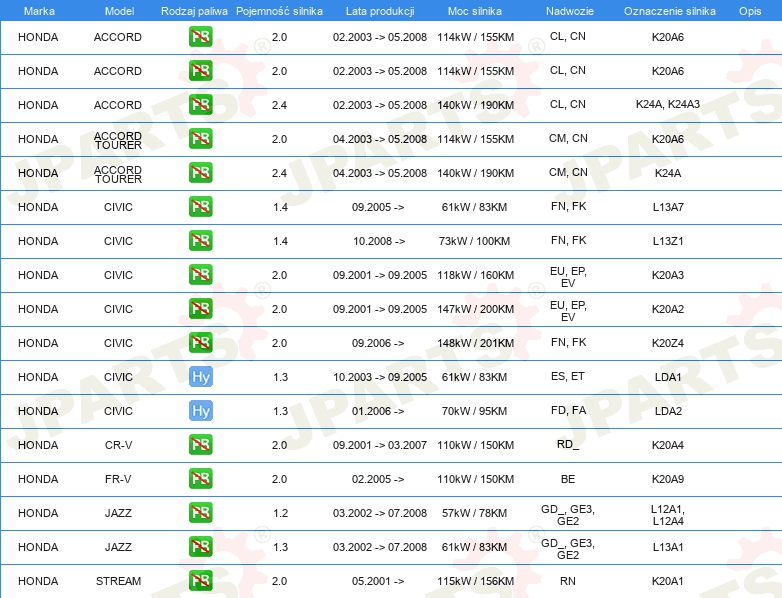Click the power value '147kW / 200KM'
This screenshot has height=598, width=782.
(x=475, y=309)
